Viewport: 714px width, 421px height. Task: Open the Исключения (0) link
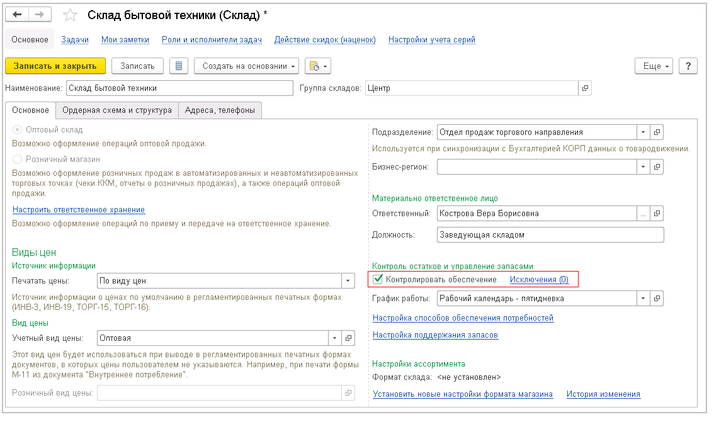(x=538, y=279)
